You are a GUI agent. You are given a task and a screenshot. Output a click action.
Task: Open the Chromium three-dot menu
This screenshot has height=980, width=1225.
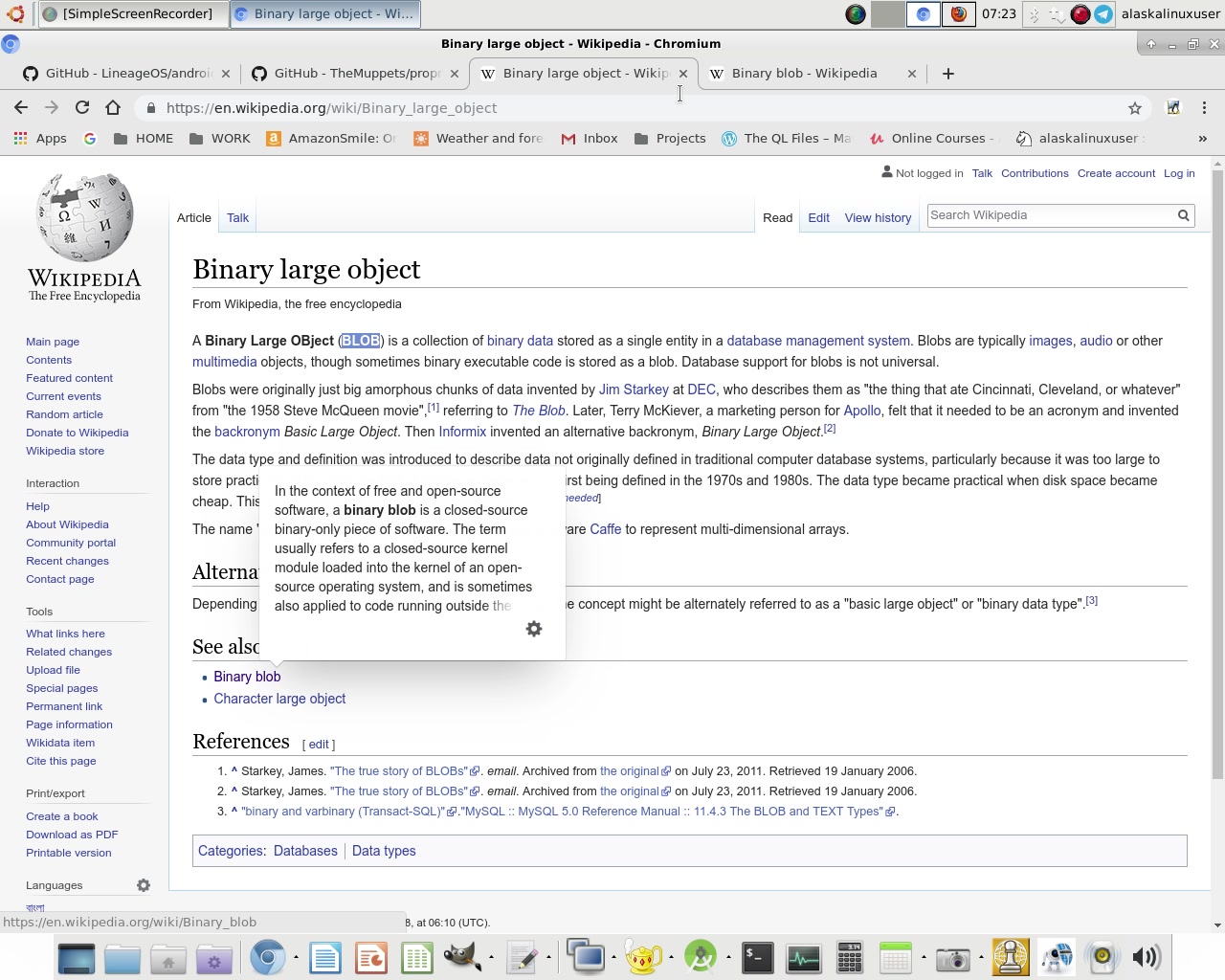coord(1204,108)
